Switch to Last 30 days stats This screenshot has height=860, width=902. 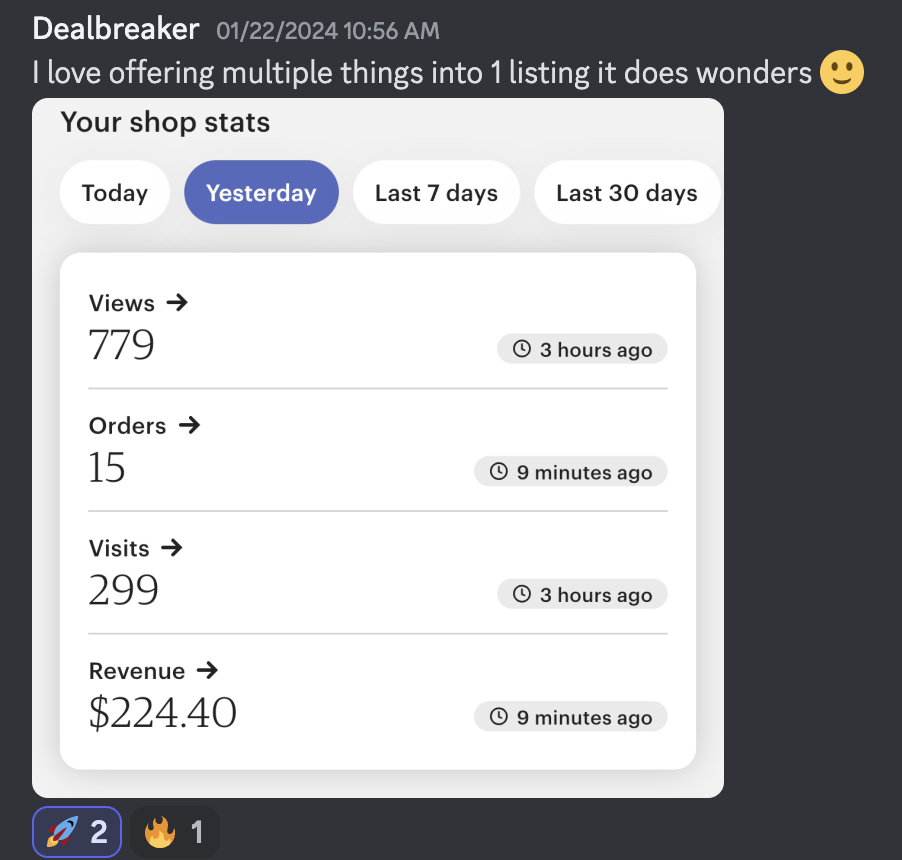click(x=627, y=192)
